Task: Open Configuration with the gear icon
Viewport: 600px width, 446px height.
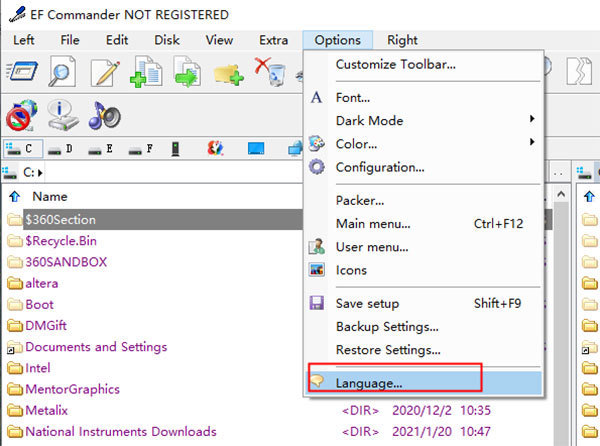Action: tap(424, 168)
